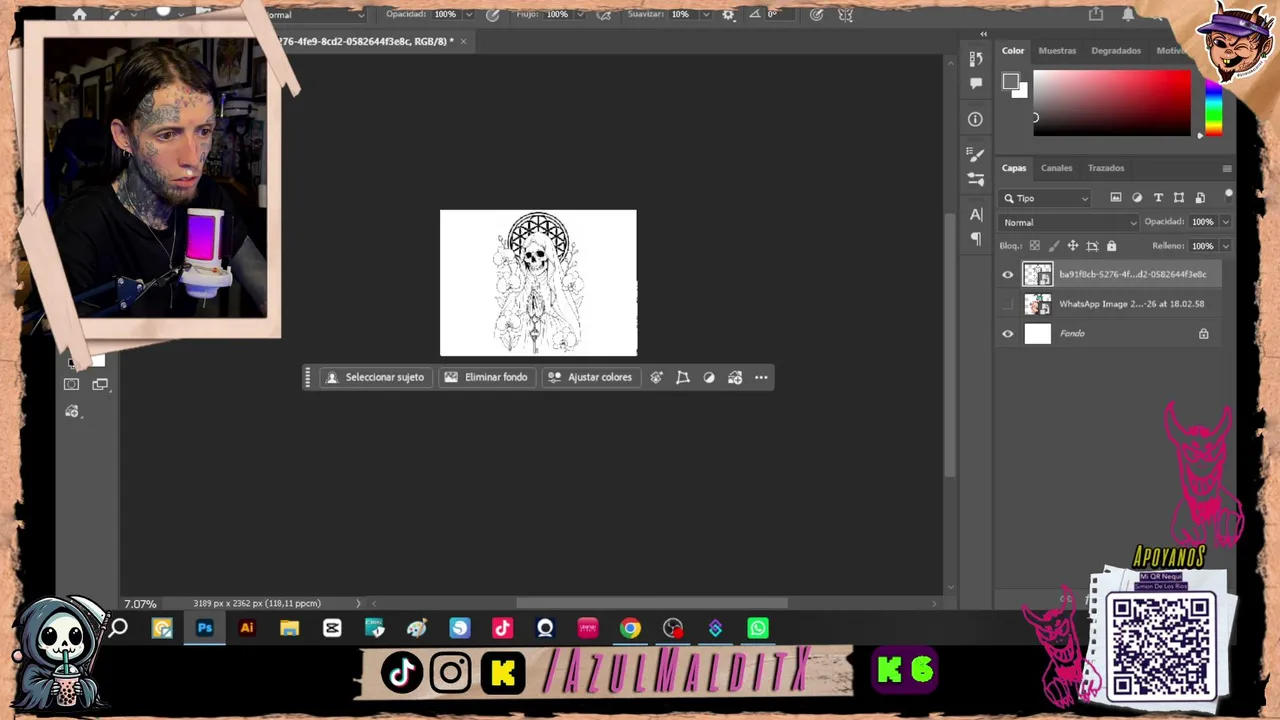Lock artboard nesting icon
This screenshot has height=720, width=1280.
coord(1092,246)
